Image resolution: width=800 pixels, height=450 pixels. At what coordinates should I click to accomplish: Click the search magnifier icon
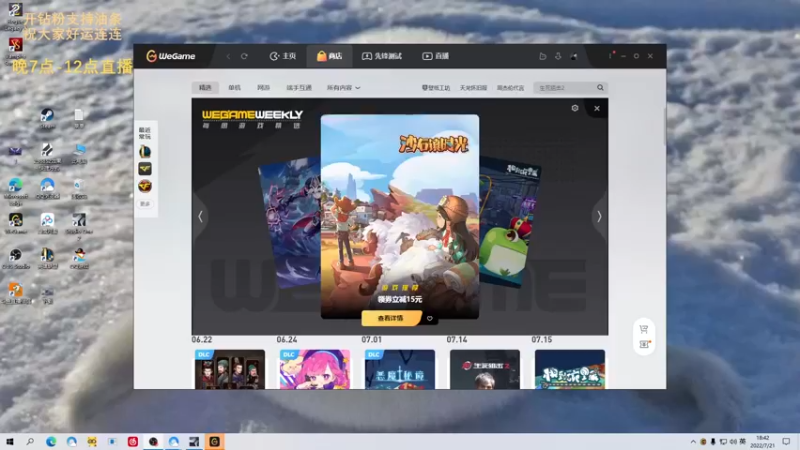tap(601, 88)
